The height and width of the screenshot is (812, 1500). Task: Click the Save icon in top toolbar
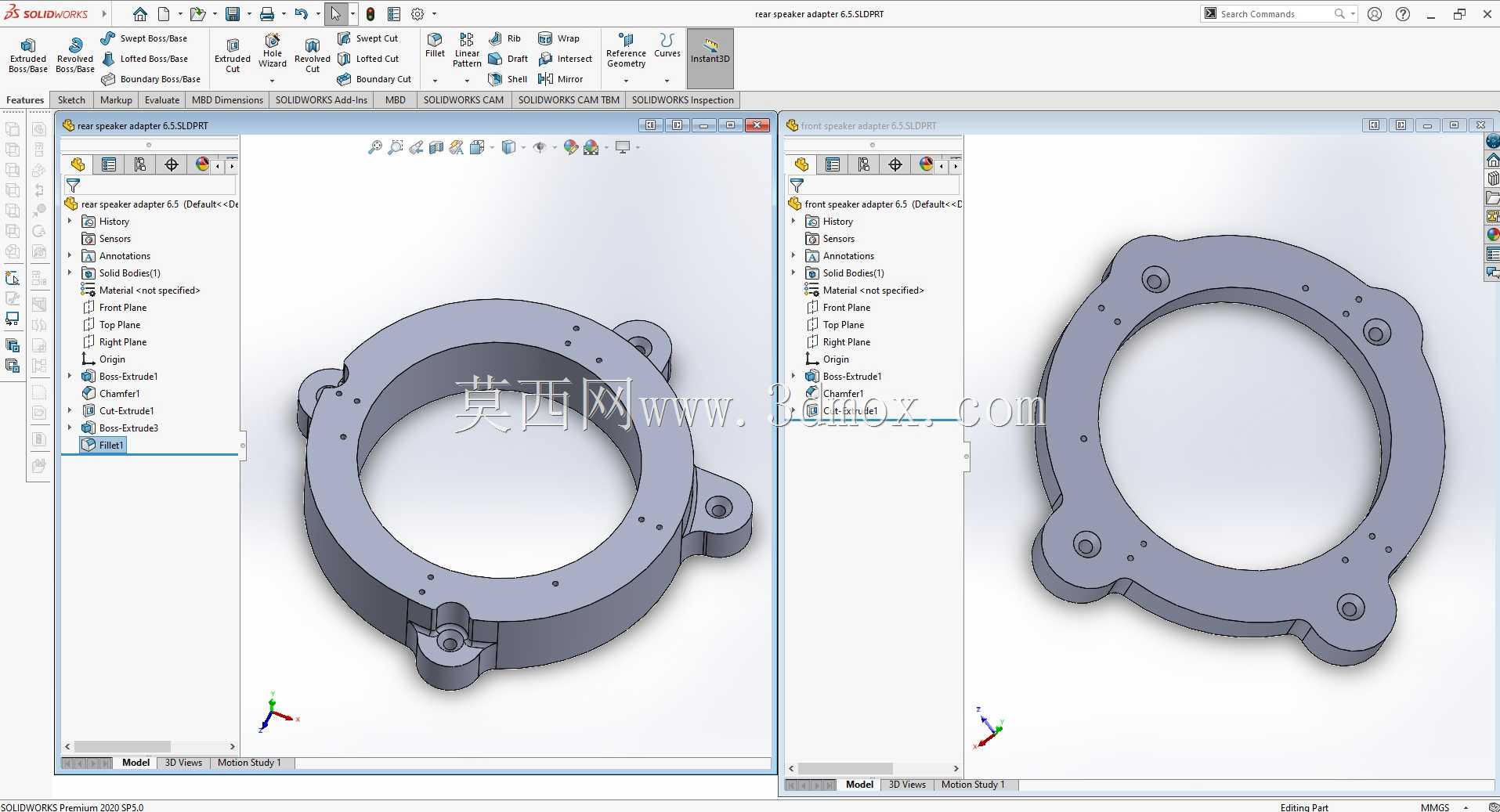point(233,14)
